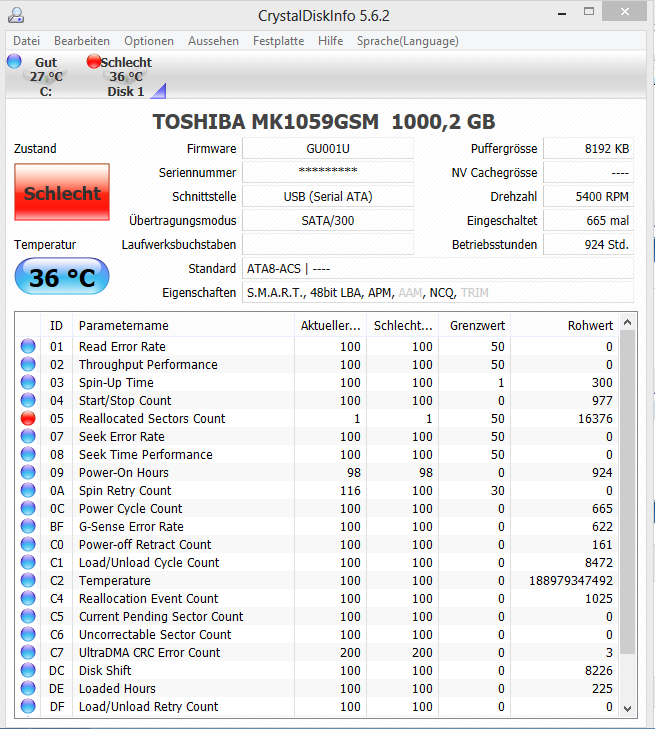Click the scroll up arrow of SMART list

628,322
